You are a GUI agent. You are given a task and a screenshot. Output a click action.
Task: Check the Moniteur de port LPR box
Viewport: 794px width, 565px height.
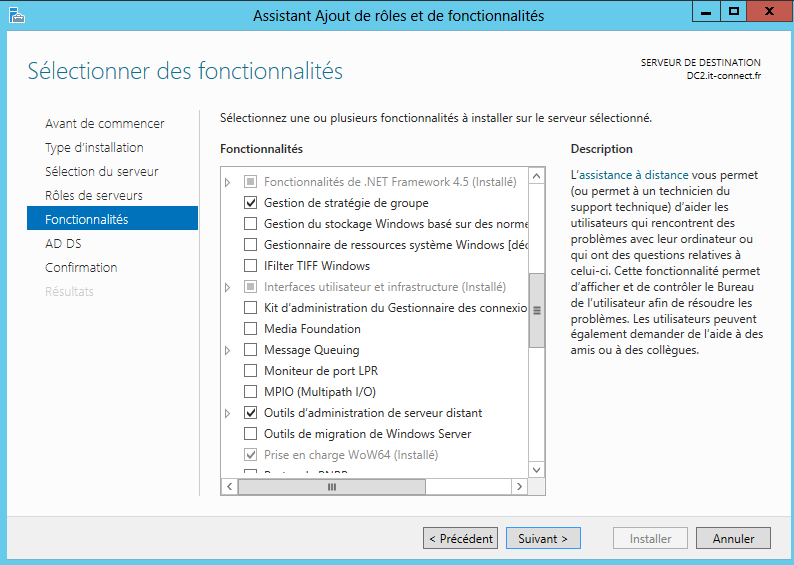(x=251, y=371)
